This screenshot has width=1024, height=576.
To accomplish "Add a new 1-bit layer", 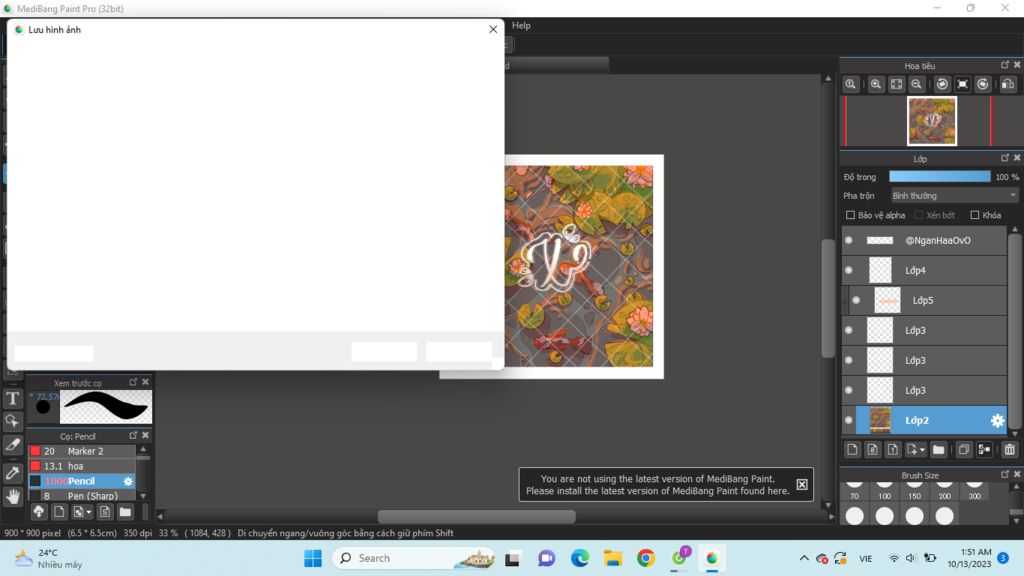I will coord(893,450).
